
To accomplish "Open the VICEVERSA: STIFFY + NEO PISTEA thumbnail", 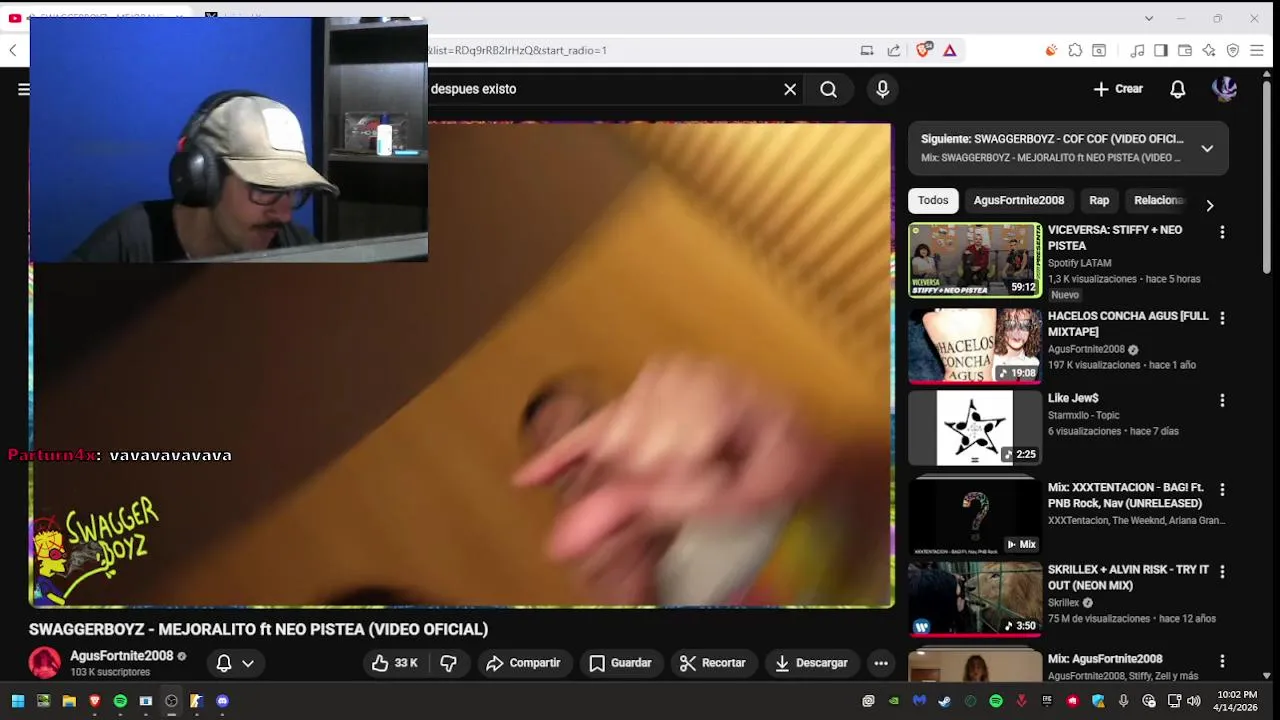I will 975,260.
